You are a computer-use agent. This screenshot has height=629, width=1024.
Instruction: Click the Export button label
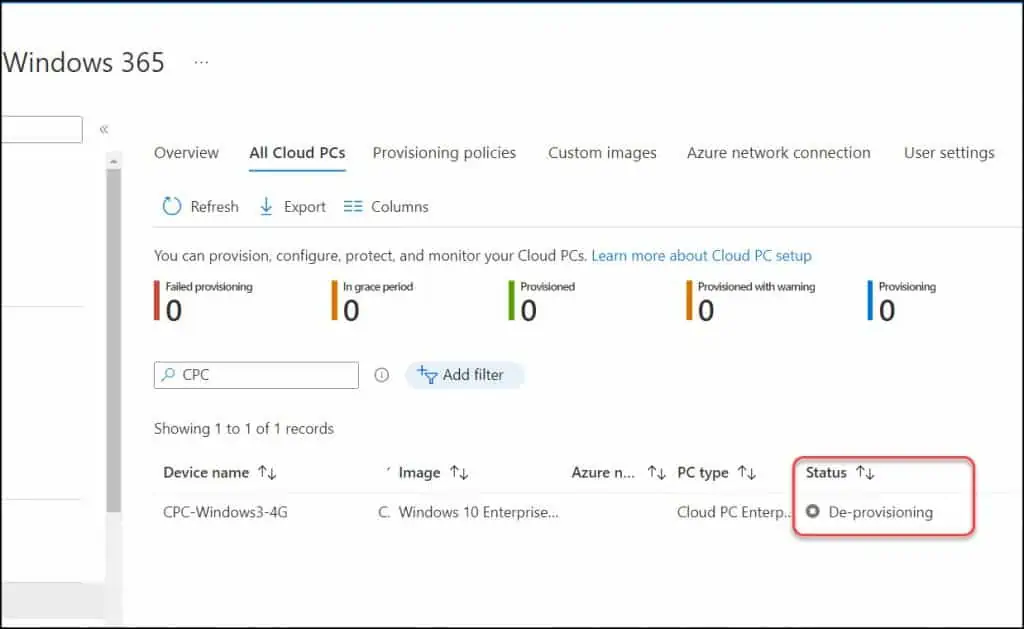(304, 206)
